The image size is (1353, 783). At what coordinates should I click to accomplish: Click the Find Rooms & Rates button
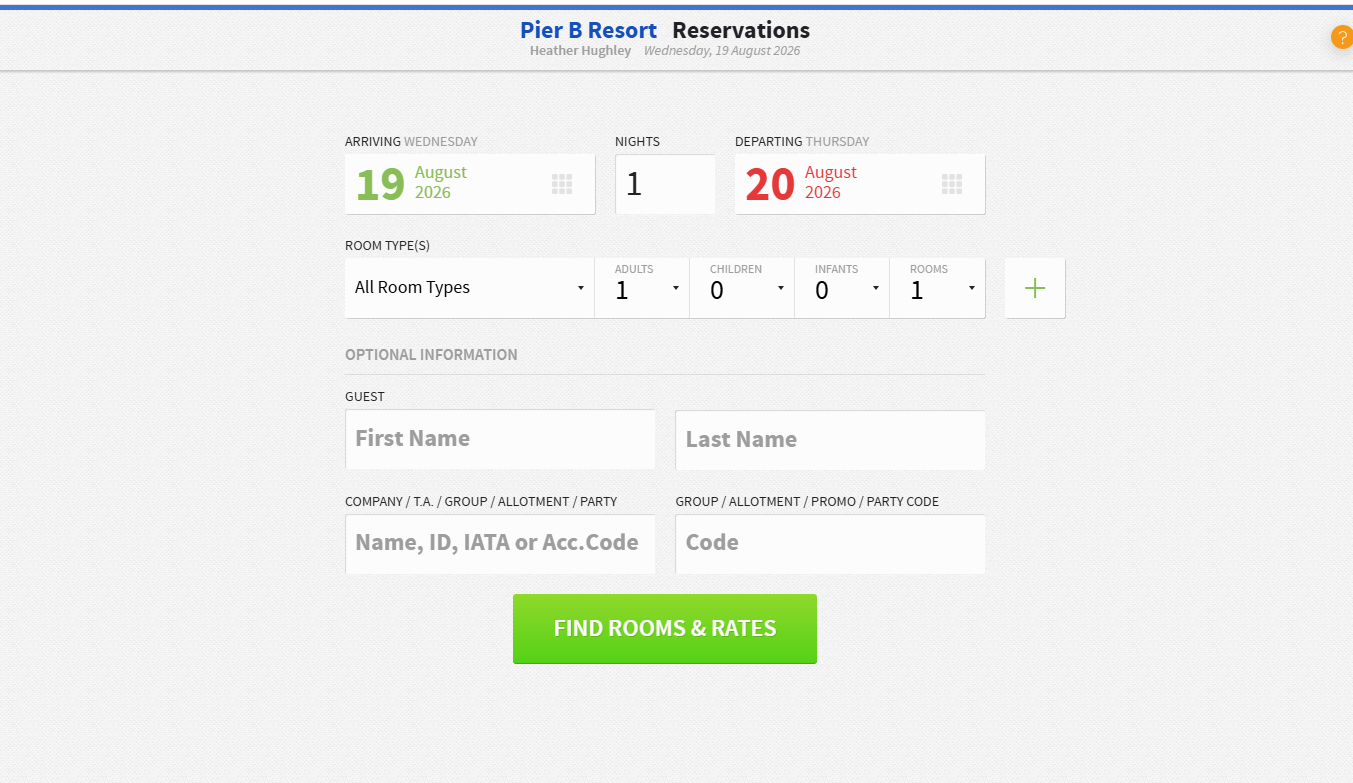665,629
